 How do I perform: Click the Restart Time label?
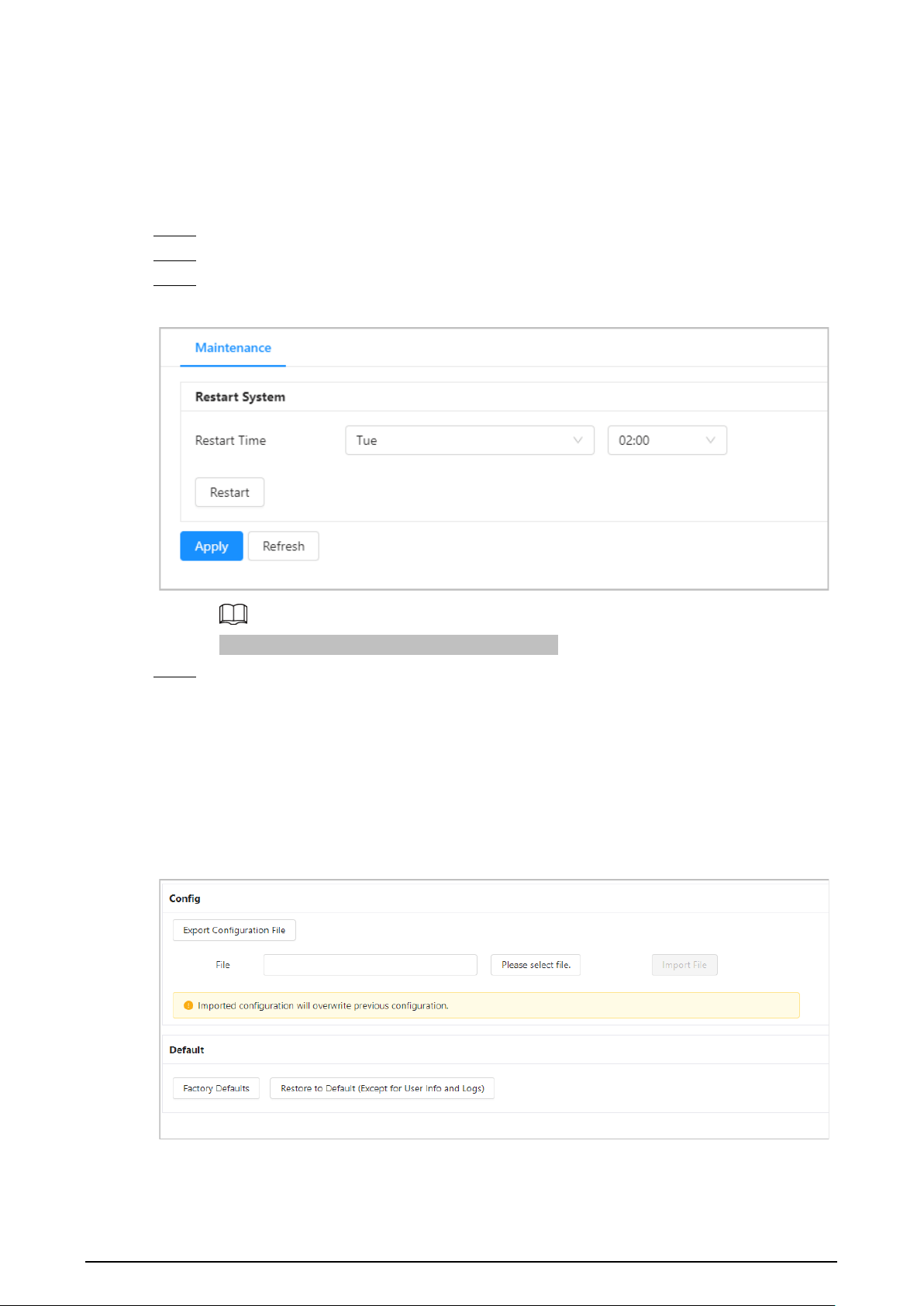coord(230,440)
